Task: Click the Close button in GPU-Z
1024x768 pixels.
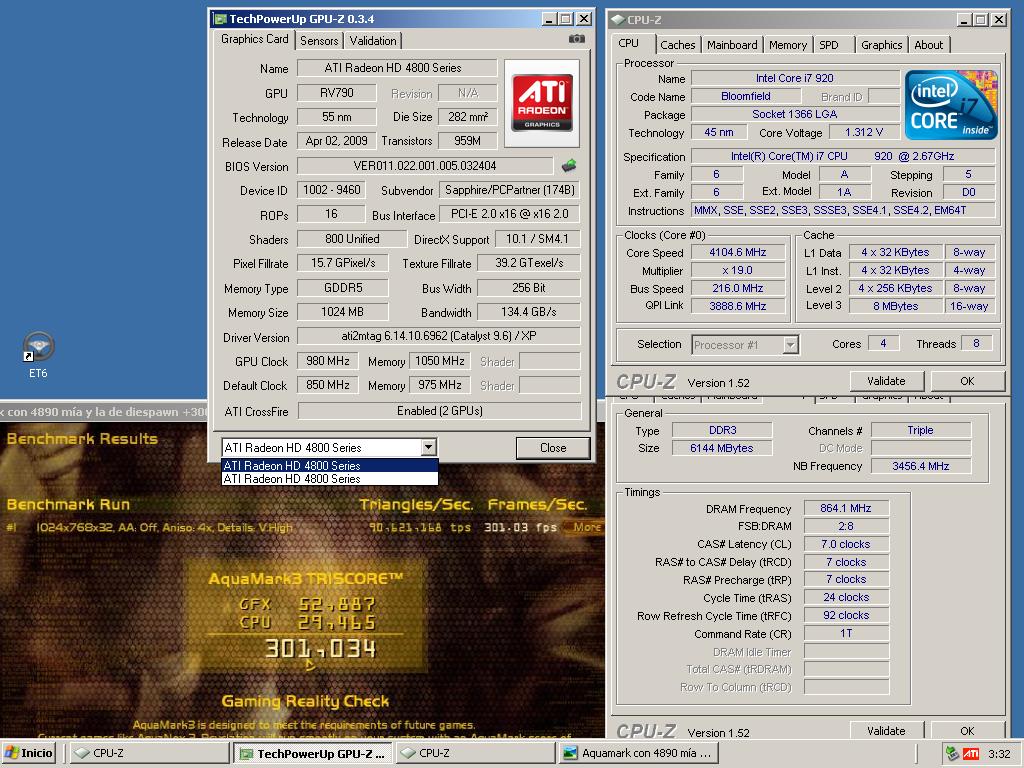Action: (x=552, y=448)
